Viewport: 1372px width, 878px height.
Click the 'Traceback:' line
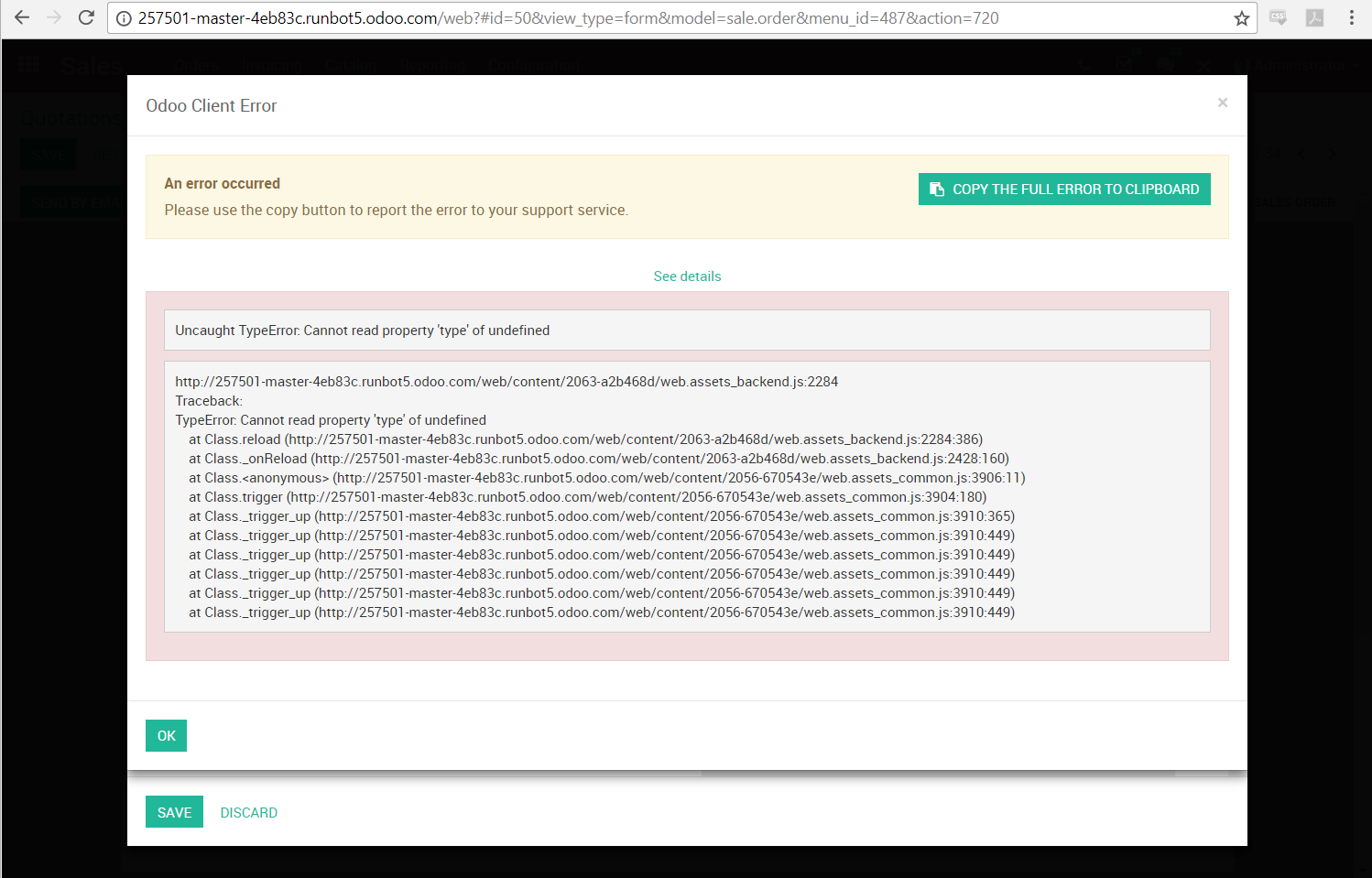[x=209, y=401]
